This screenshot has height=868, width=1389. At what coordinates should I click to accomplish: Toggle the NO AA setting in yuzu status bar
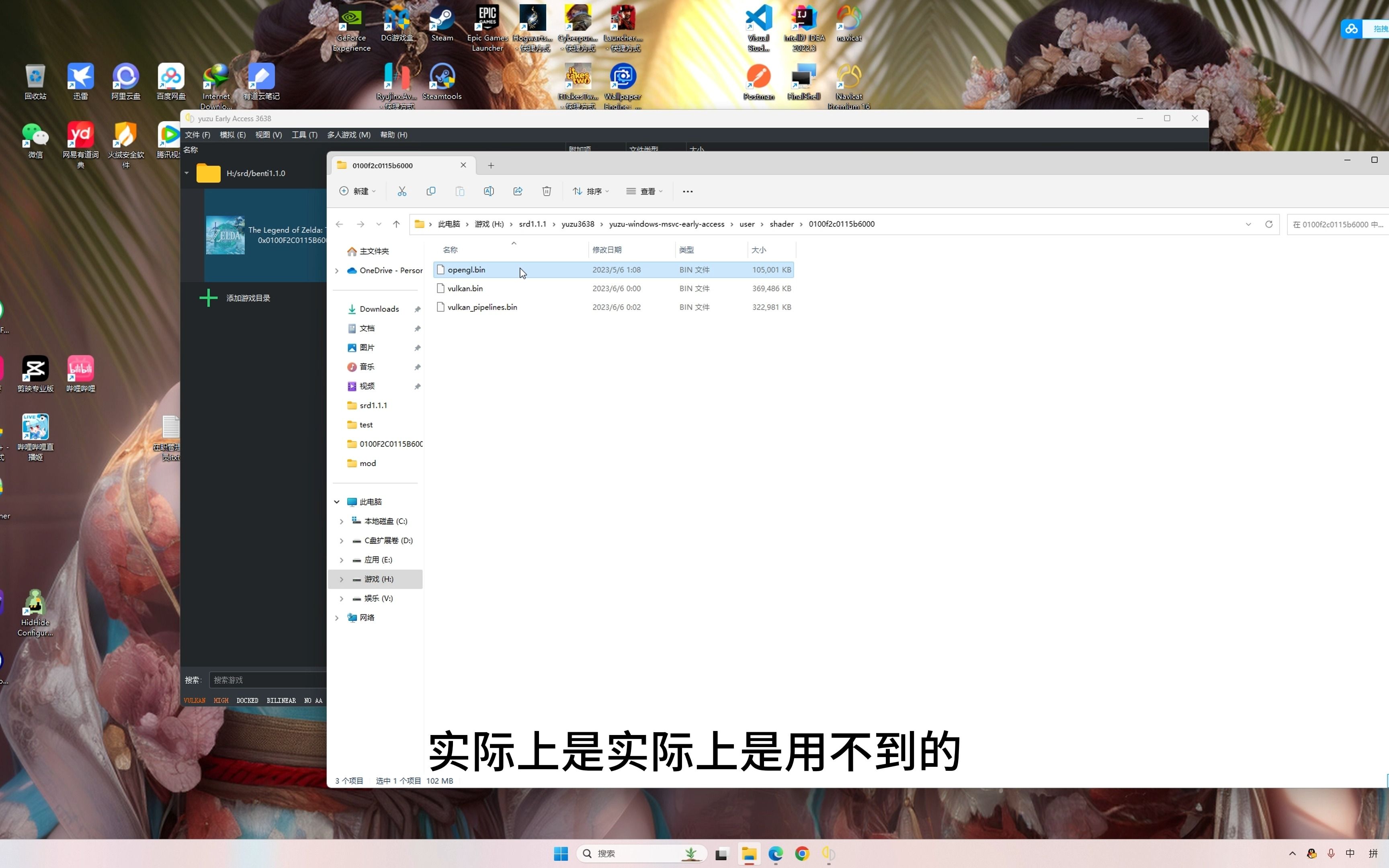pos(313,700)
